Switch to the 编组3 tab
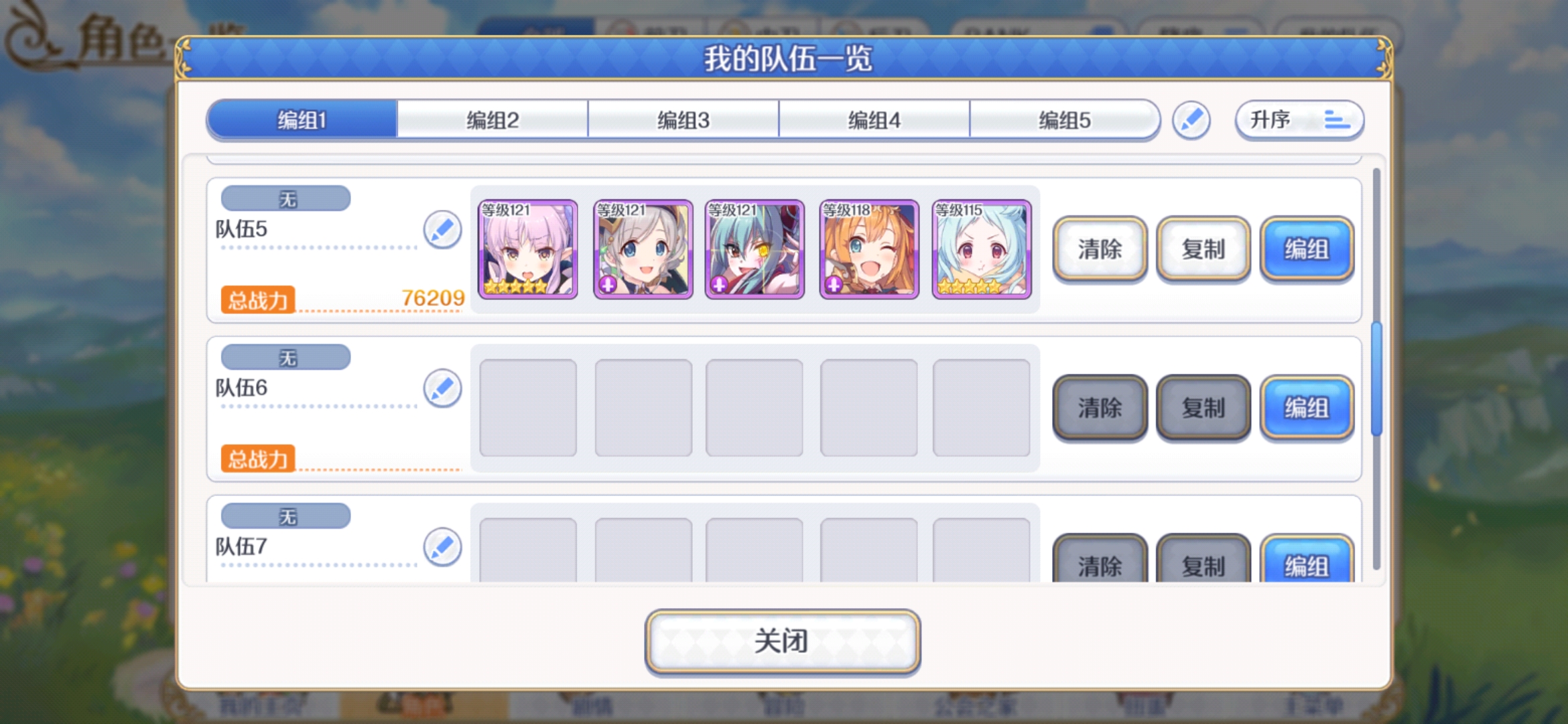The width and height of the screenshot is (1568, 724). pos(683,120)
